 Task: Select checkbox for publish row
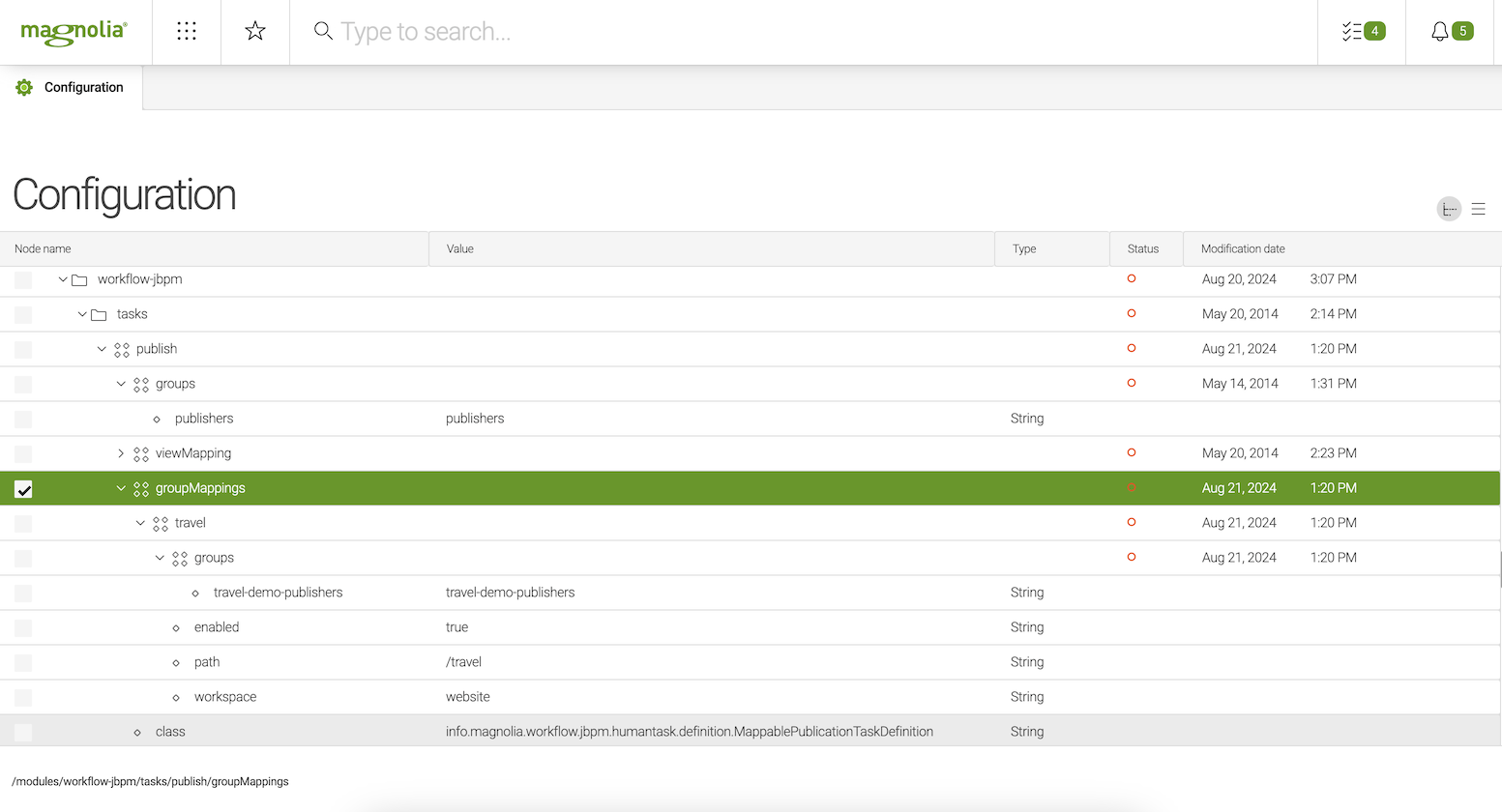[x=23, y=350]
